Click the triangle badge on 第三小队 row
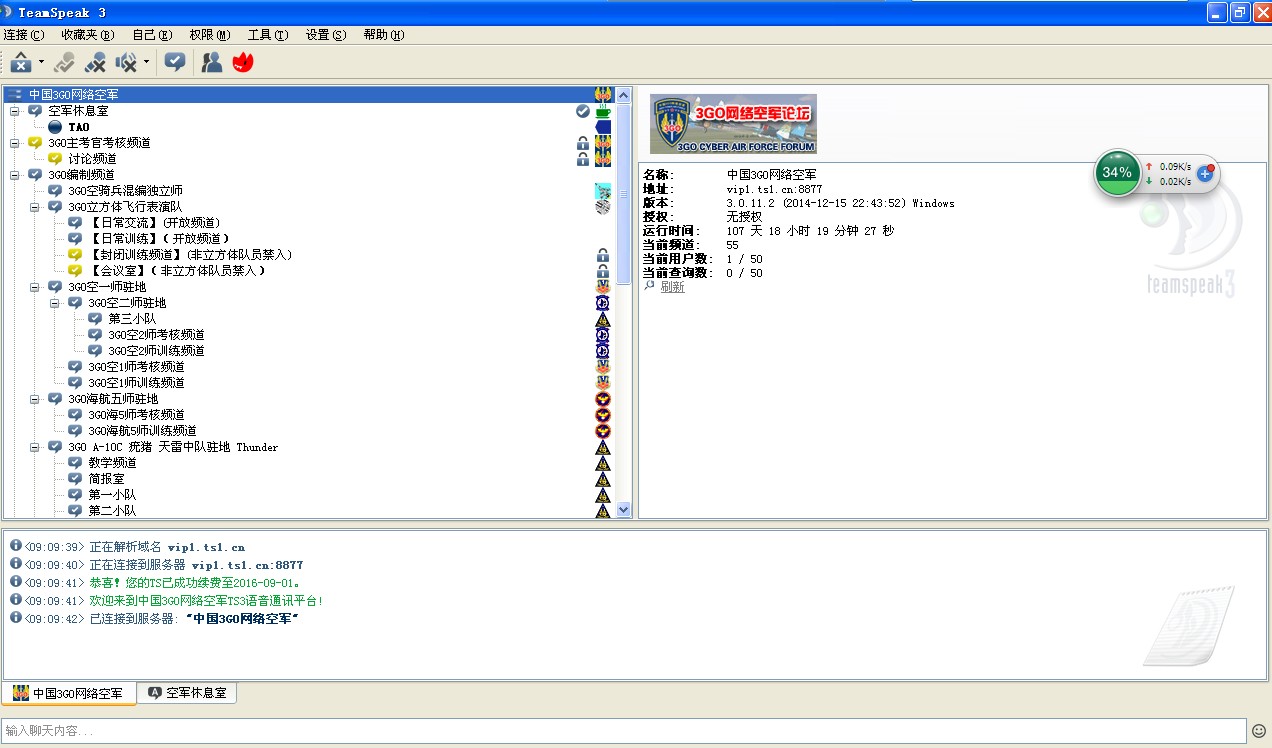This screenshot has height=748, width=1272. 603,319
